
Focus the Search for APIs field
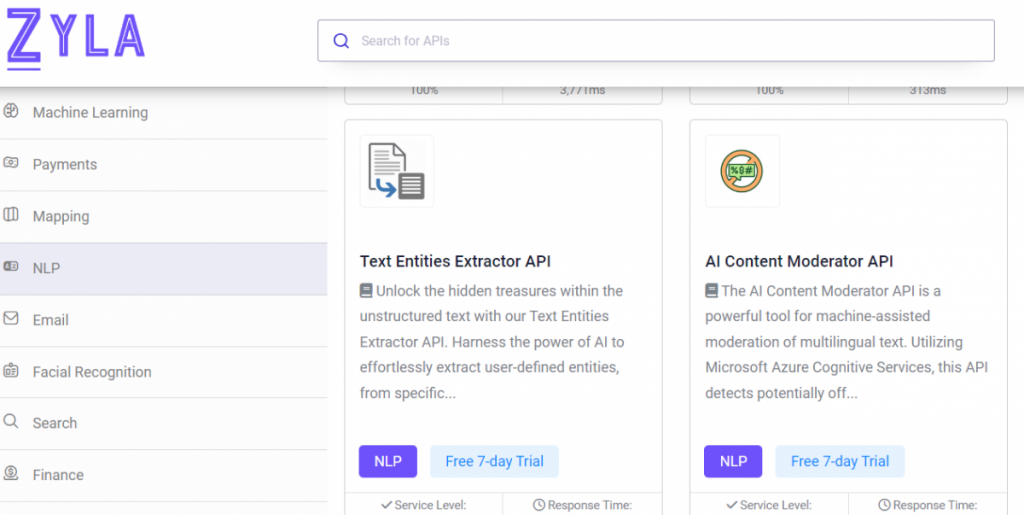point(656,40)
